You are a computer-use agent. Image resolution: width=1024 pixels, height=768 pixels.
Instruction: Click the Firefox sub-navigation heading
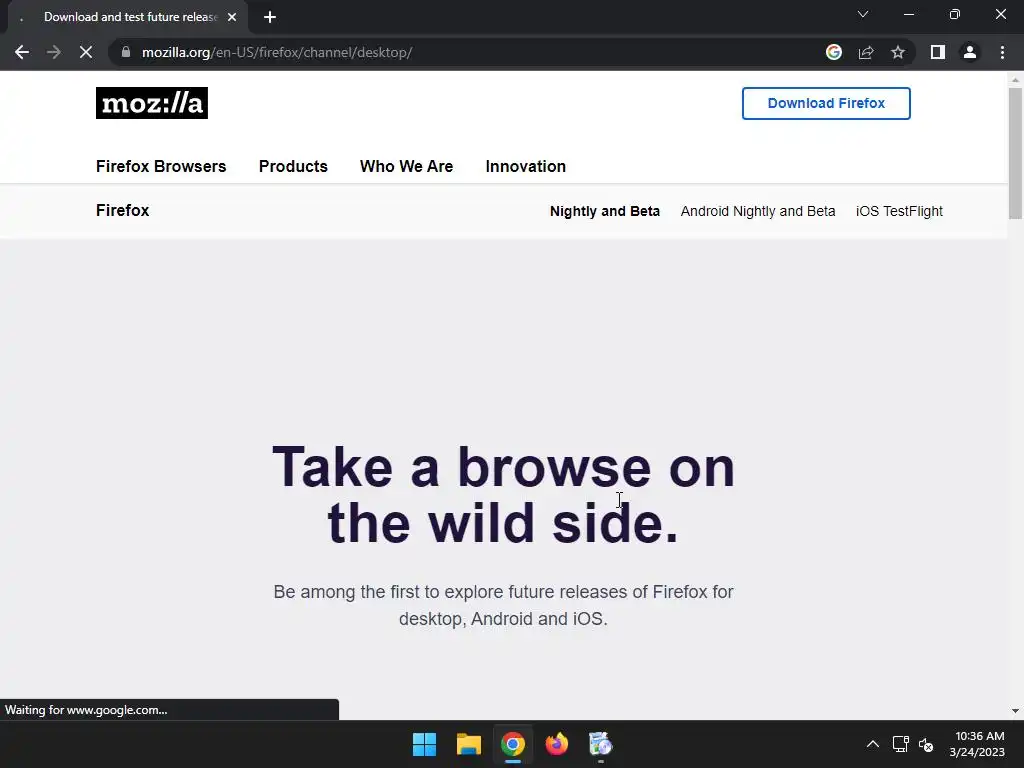coord(123,210)
